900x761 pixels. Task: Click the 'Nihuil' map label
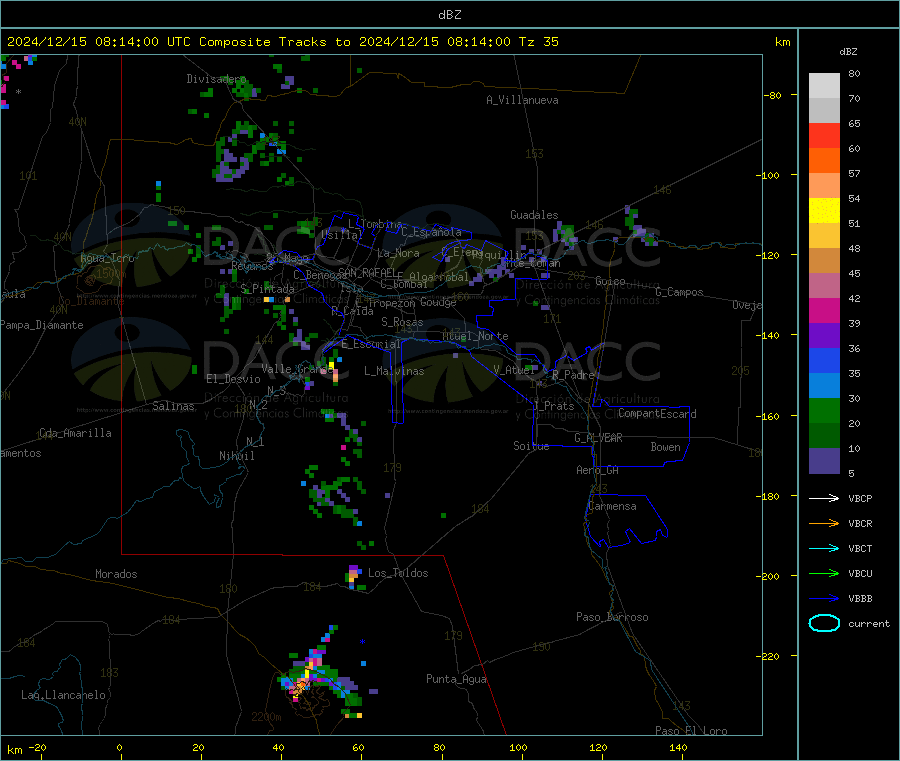point(236,456)
